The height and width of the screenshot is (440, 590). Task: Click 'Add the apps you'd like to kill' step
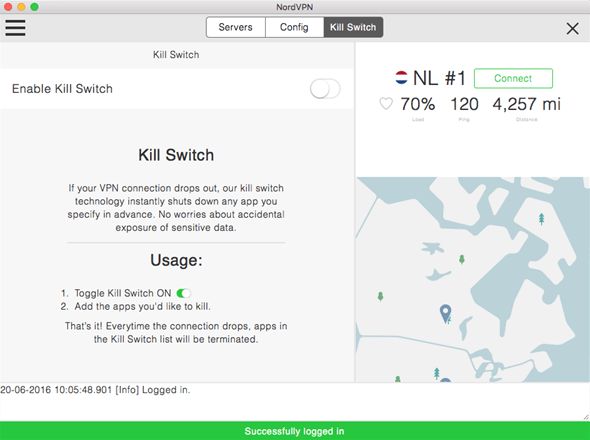[142, 306]
